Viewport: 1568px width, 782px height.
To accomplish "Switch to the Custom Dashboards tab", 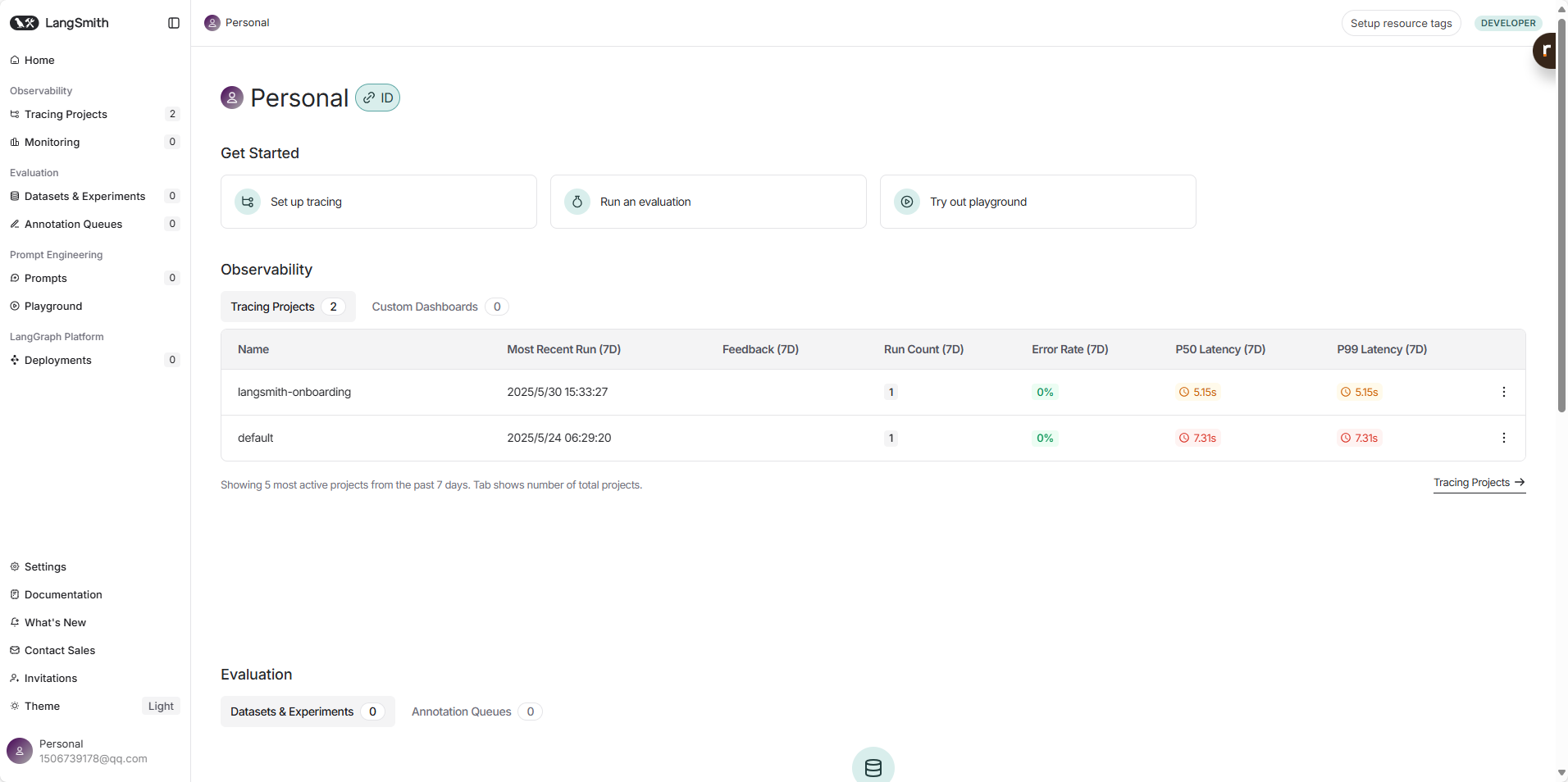I will [440, 307].
